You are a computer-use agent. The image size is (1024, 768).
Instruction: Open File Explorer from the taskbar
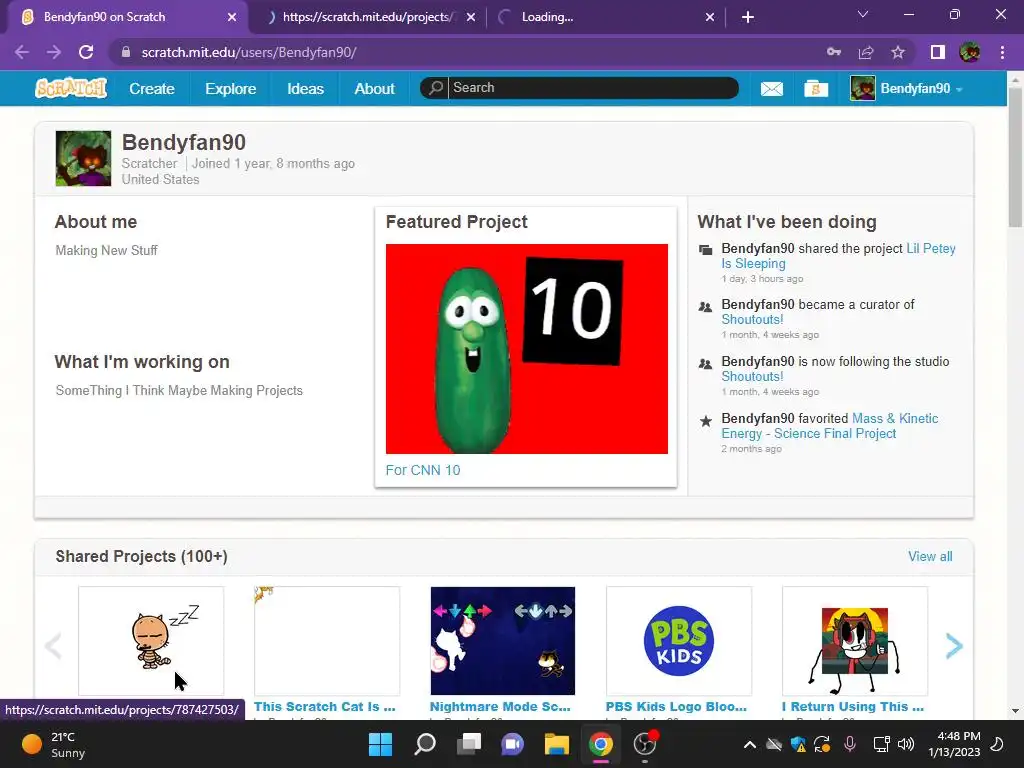(x=557, y=744)
